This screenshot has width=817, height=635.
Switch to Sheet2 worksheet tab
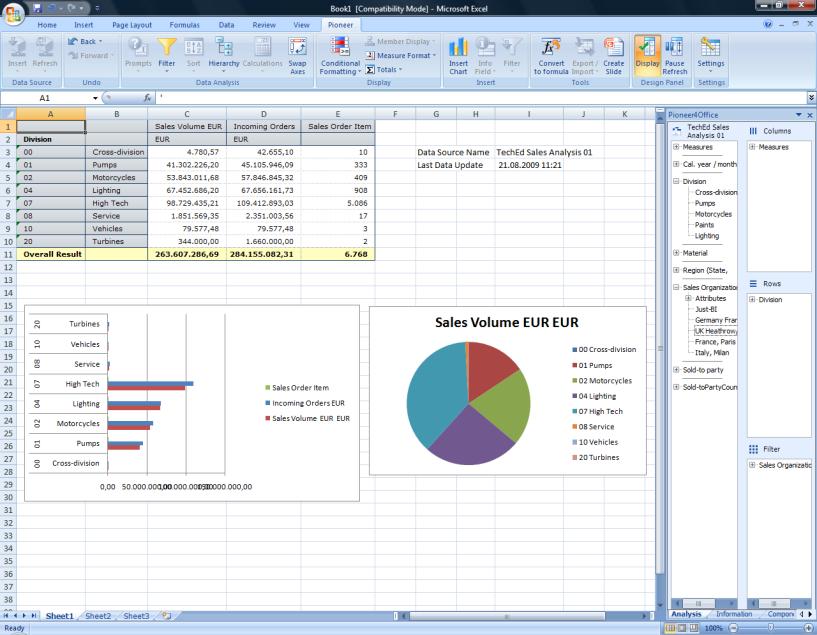click(x=98, y=616)
